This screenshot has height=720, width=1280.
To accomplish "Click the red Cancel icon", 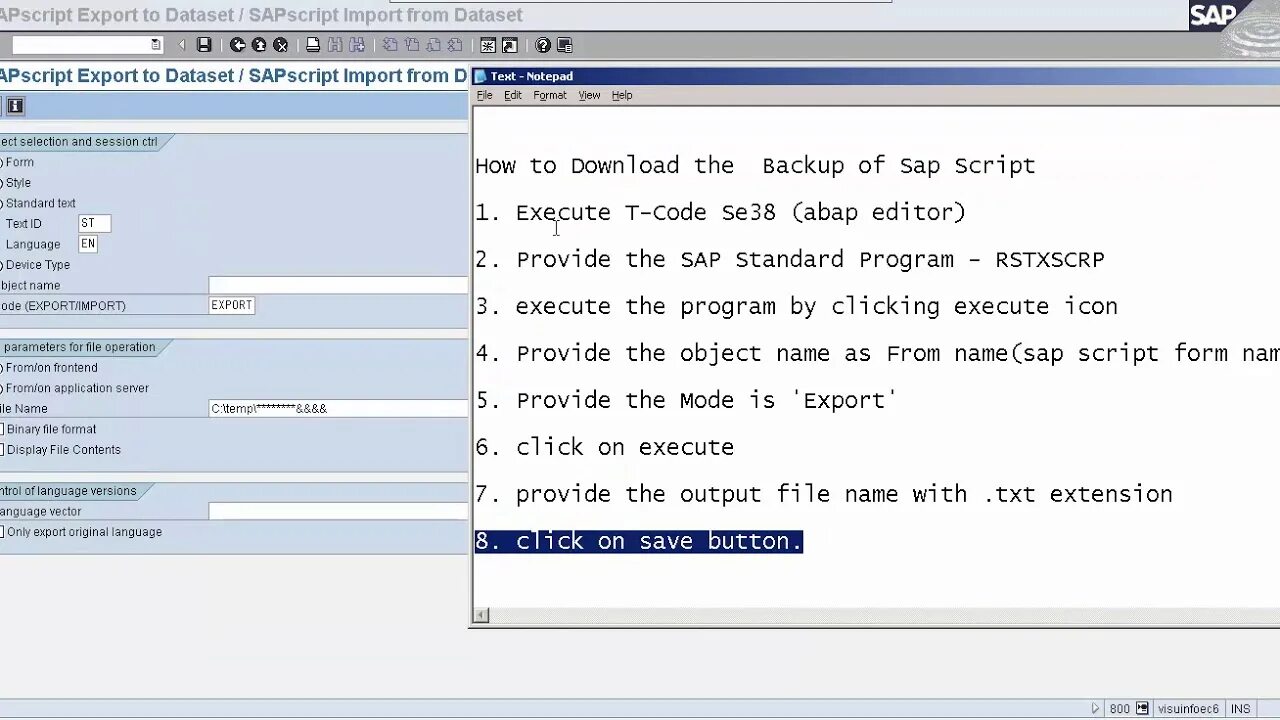I will [281, 45].
